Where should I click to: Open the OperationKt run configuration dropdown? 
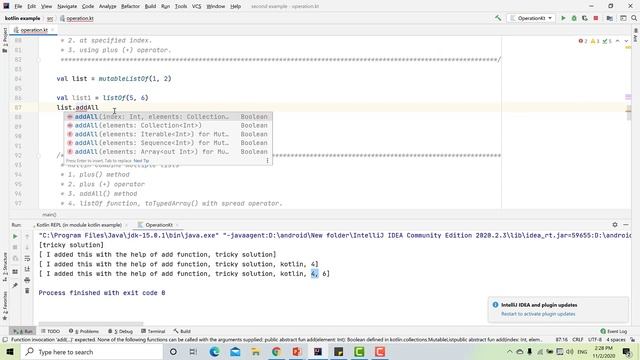pos(531,18)
